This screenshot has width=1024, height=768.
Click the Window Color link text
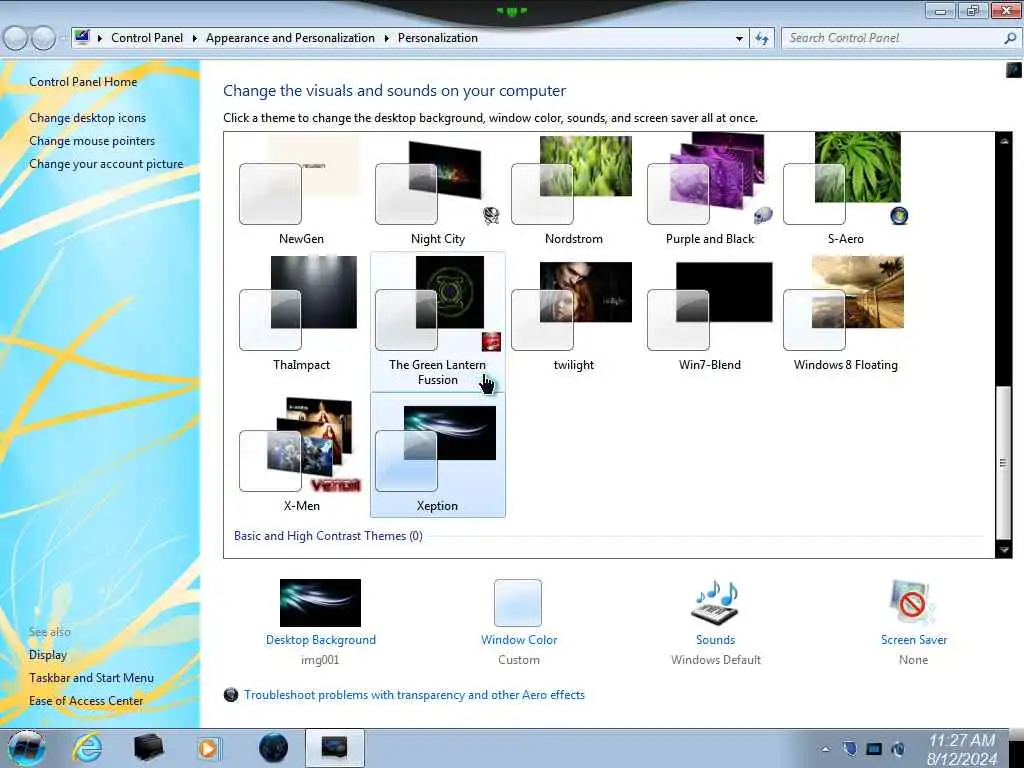519,640
